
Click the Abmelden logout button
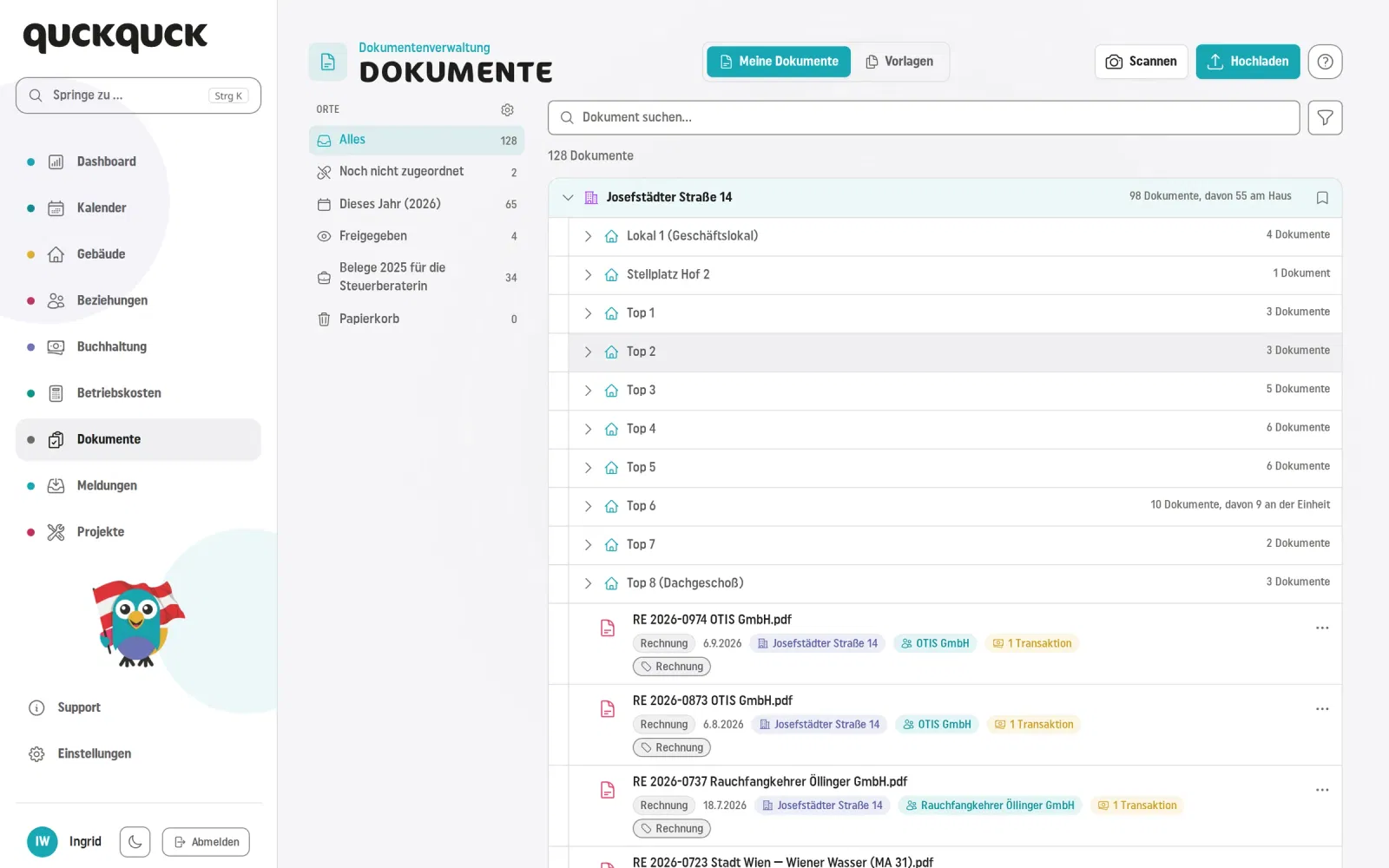207,842
